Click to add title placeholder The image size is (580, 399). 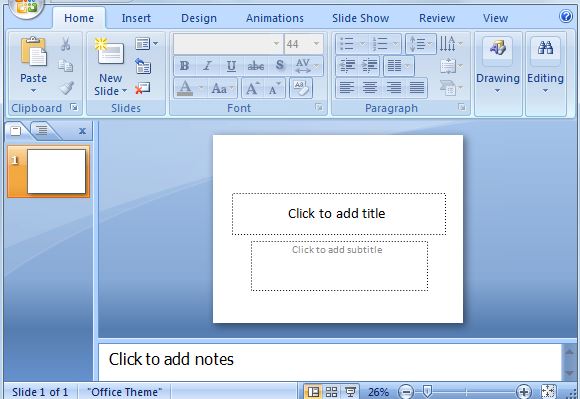[x=339, y=214]
